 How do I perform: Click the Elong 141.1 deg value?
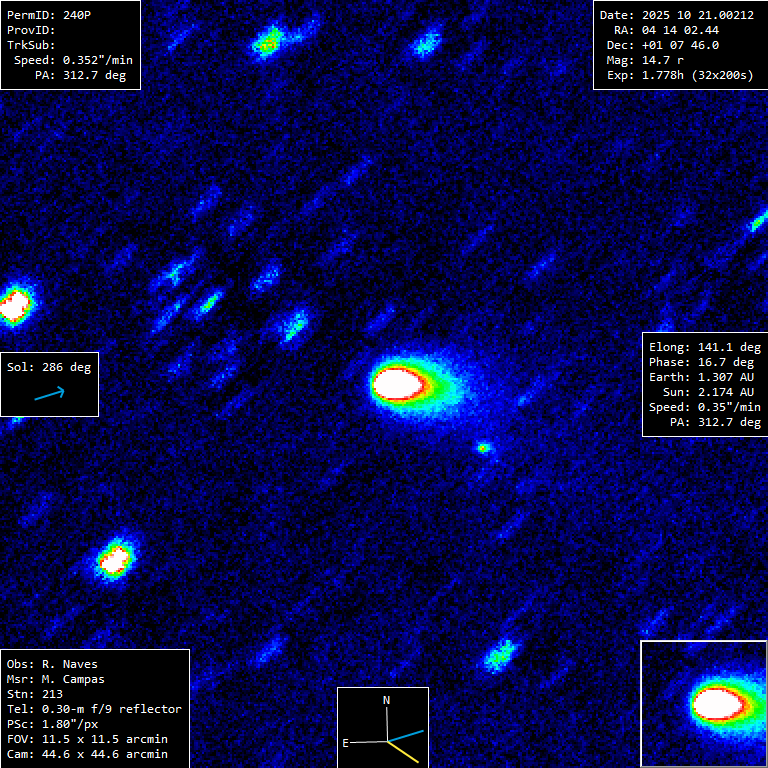704,348
